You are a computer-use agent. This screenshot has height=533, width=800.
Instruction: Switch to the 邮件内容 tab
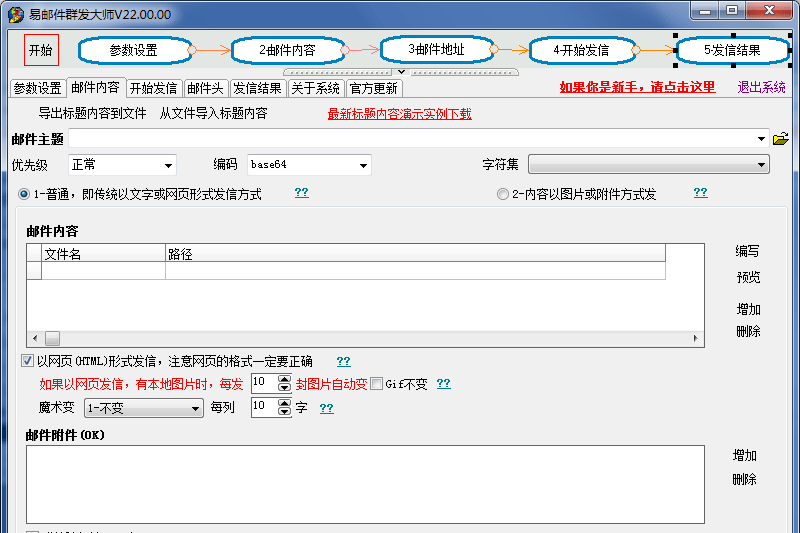click(95, 87)
